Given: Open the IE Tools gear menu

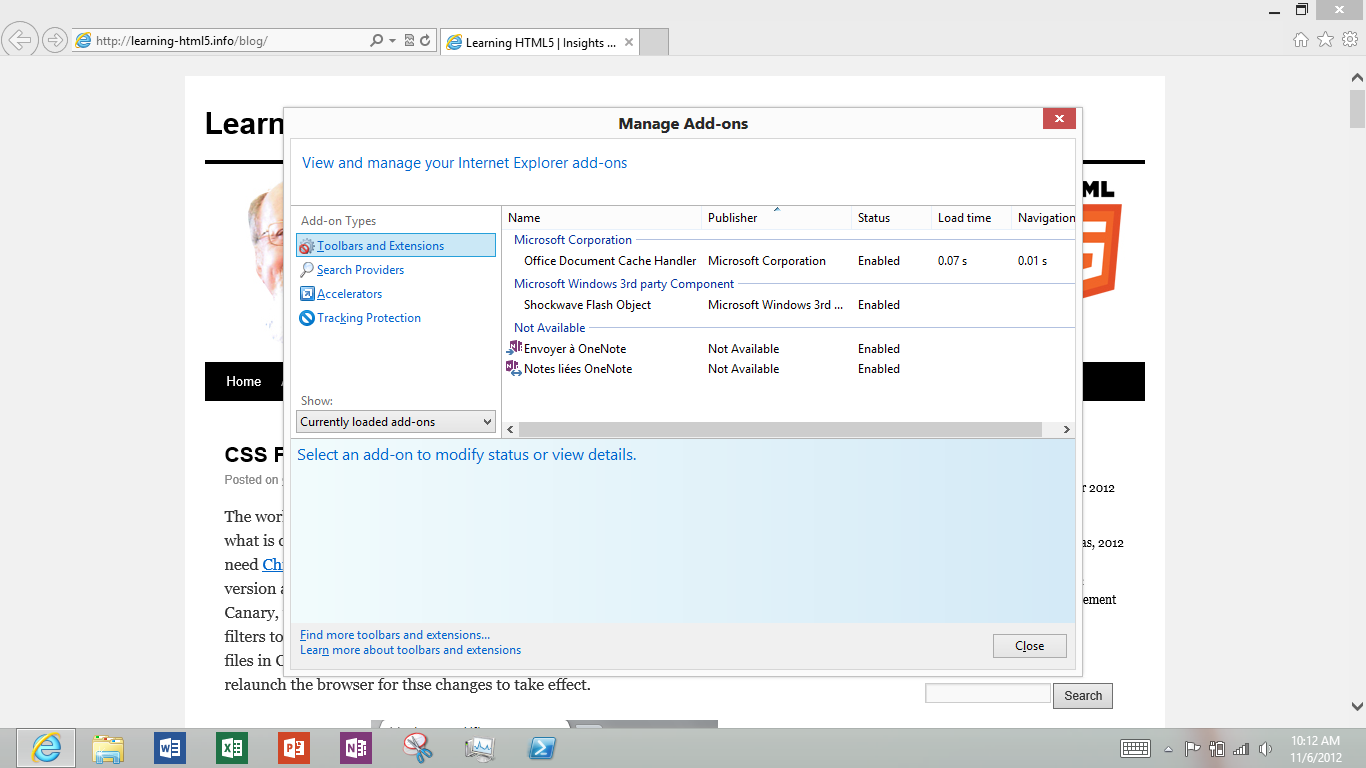Looking at the screenshot, I should tap(1350, 40).
